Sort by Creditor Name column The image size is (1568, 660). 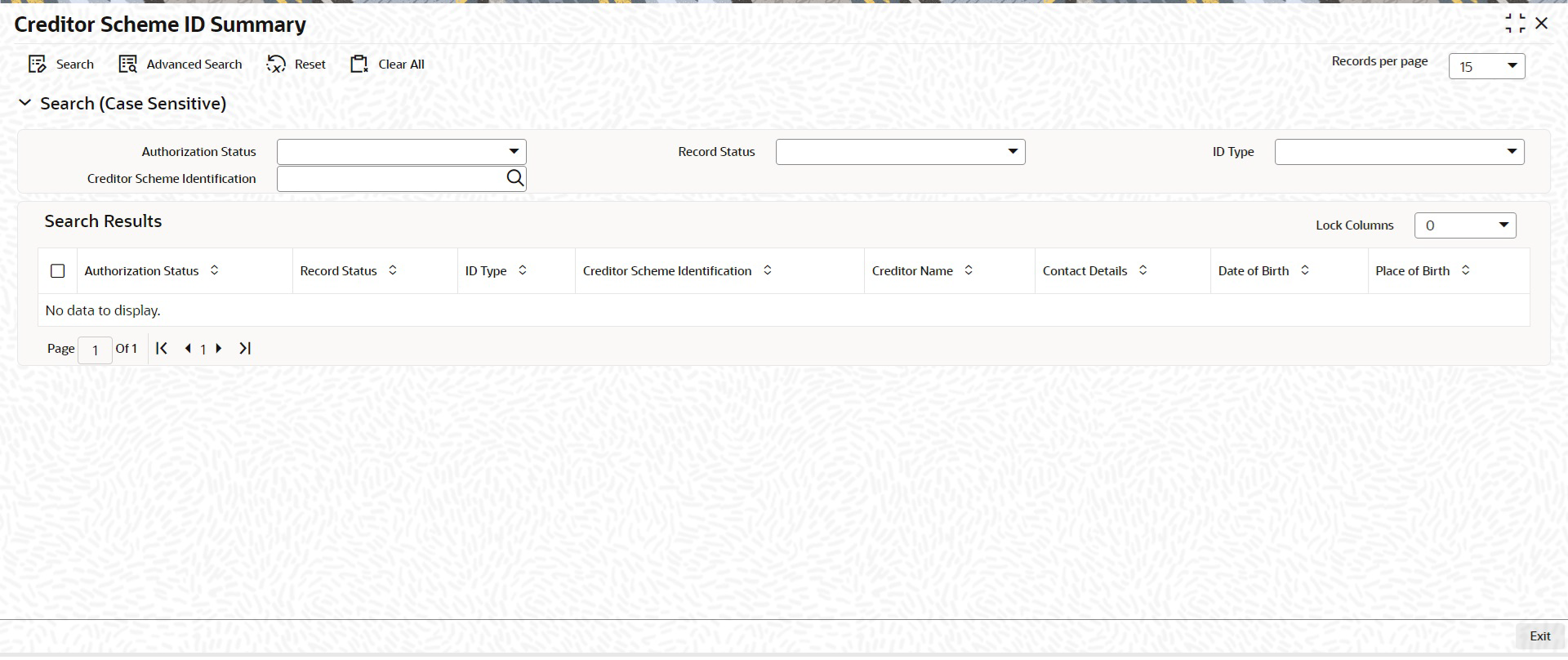coord(969,270)
